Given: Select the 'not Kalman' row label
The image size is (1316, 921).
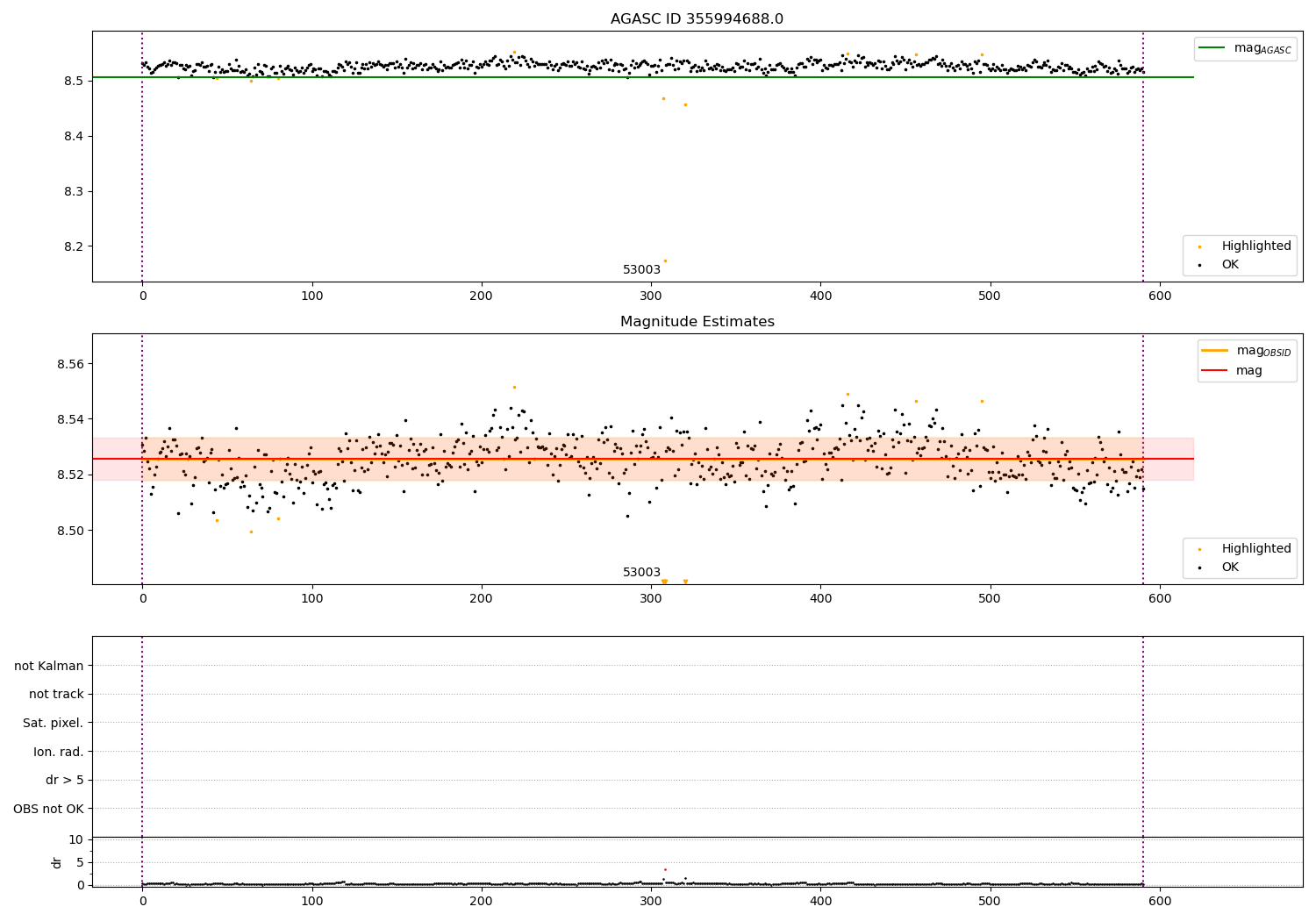Looking at the screenshot, I should pyautogui.click(x=49, y=666).
